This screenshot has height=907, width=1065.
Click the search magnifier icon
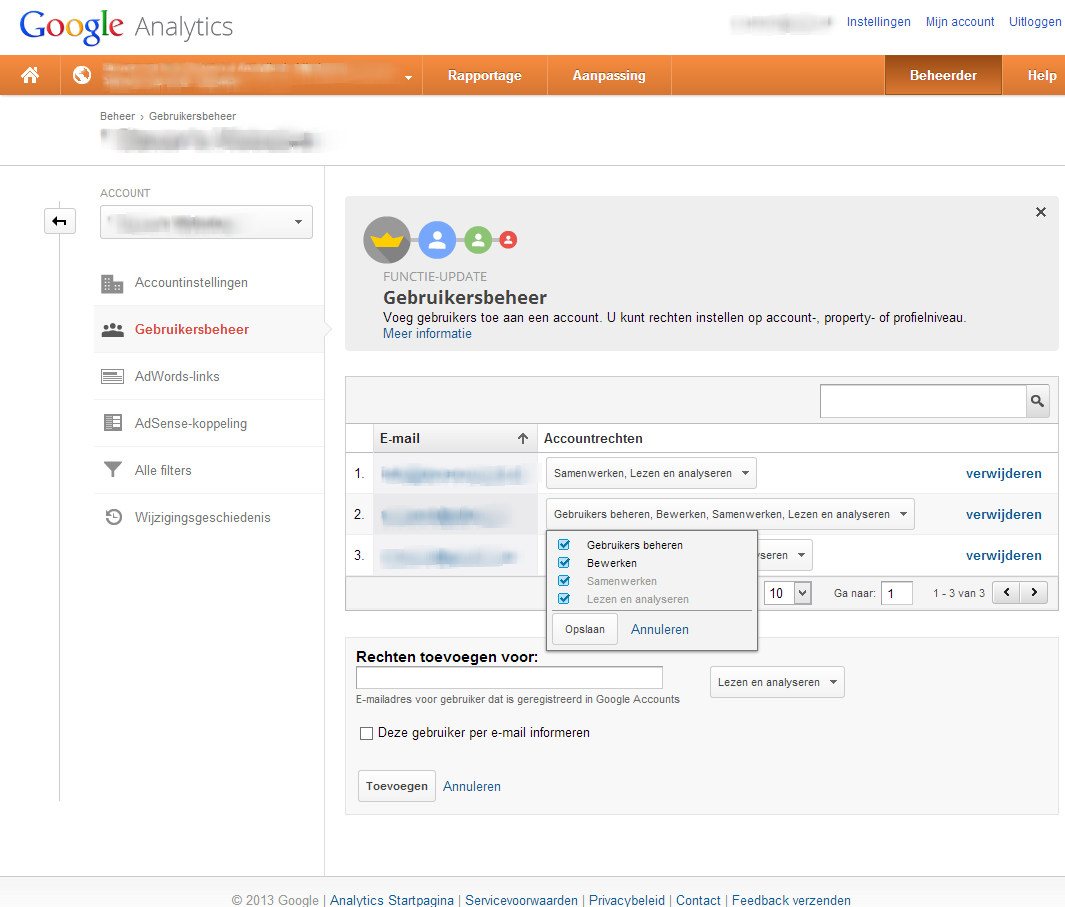click(x=1037, y=401)
